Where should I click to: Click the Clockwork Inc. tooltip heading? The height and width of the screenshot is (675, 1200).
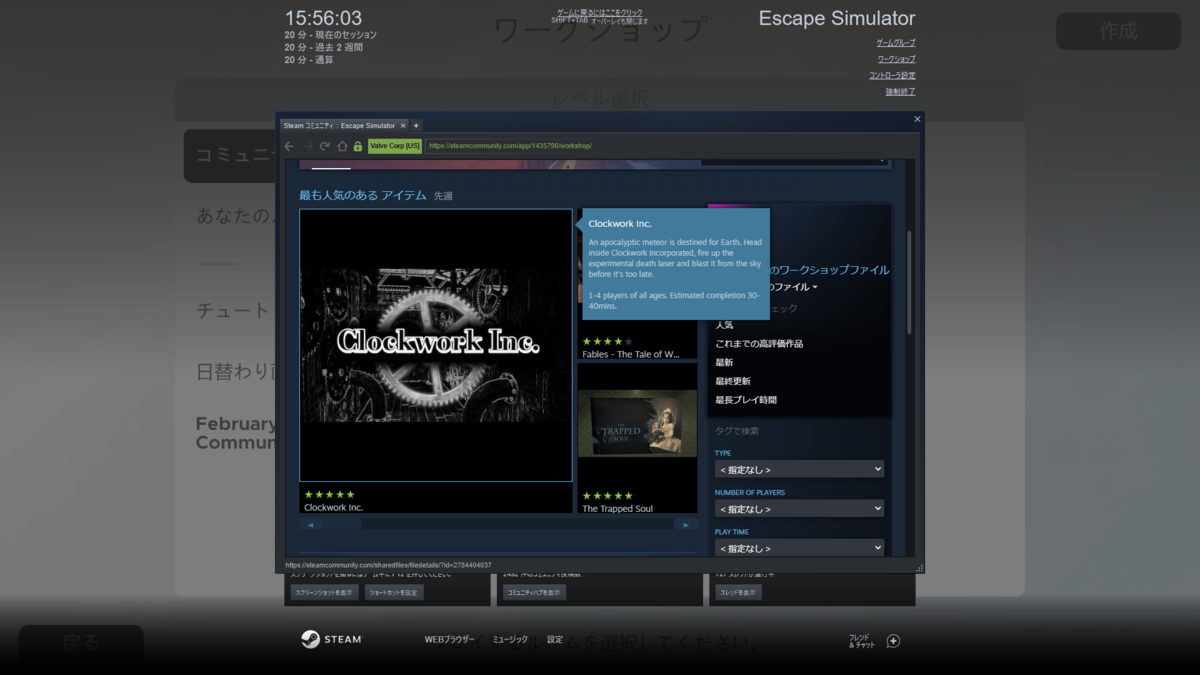620,223
